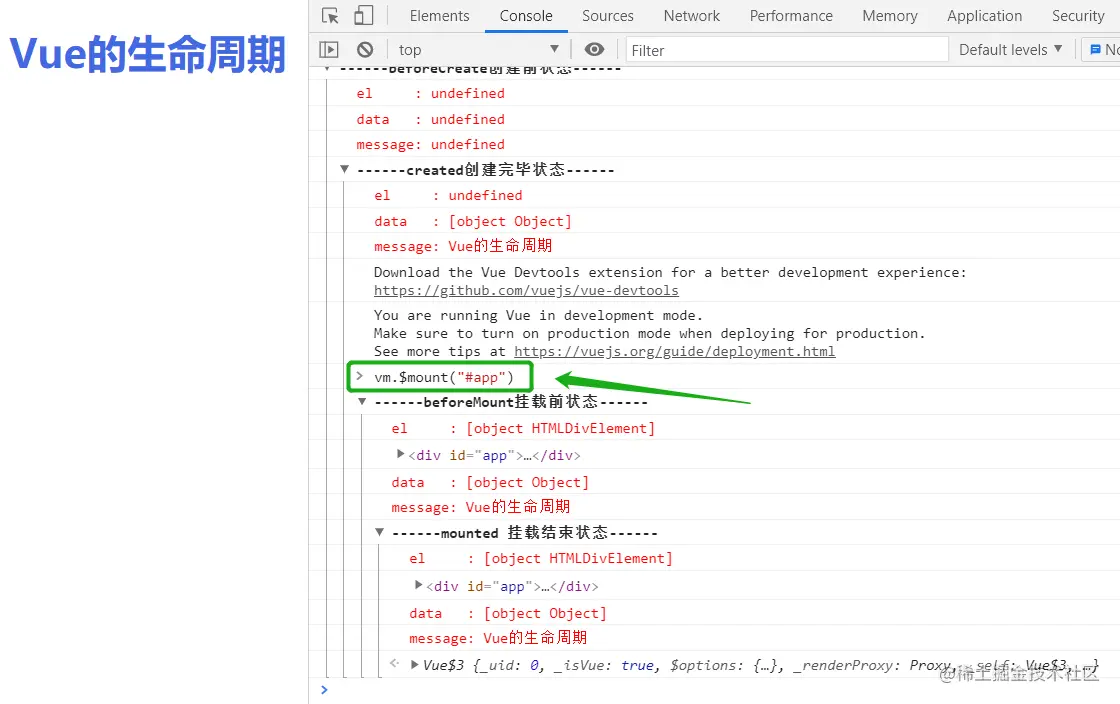Select mounted 'message: Vue的生命周期' line

[498, 638]
